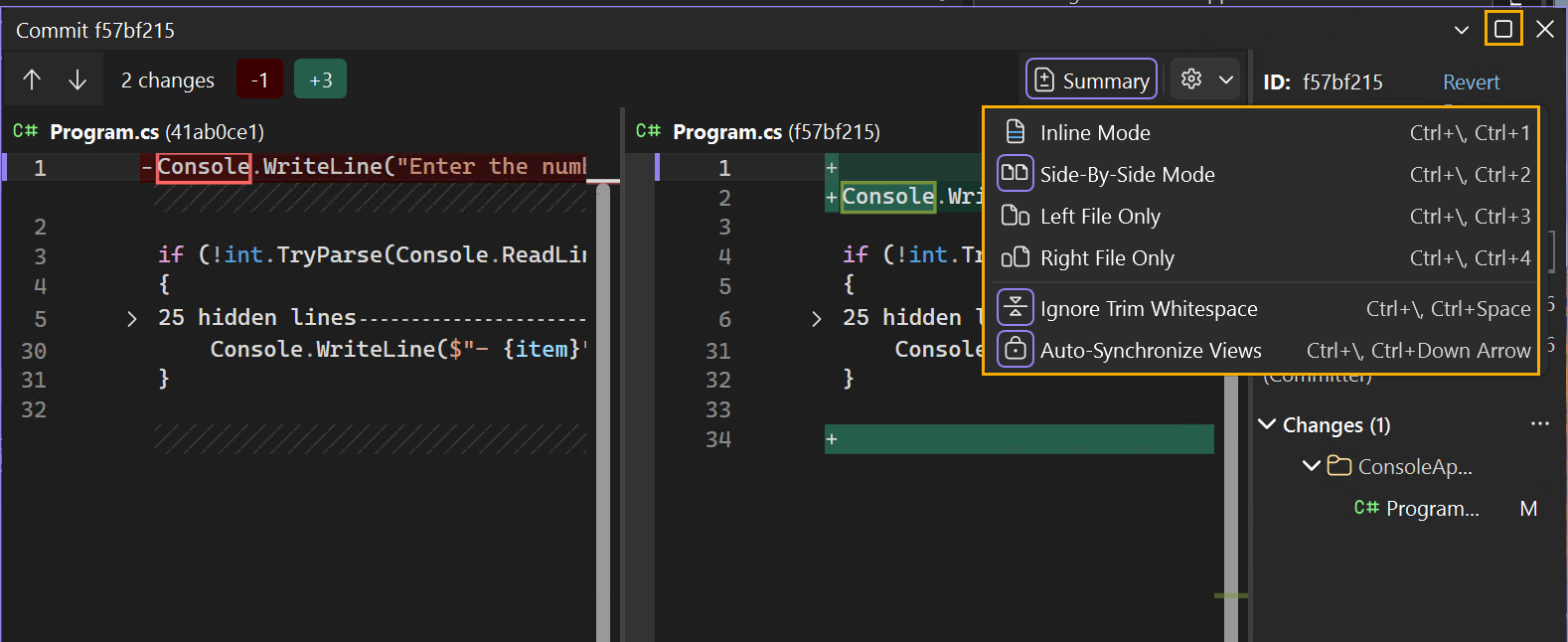Go to previous change with up arrow
This screenshot has width=1568, height=642.
click(32, 80)
